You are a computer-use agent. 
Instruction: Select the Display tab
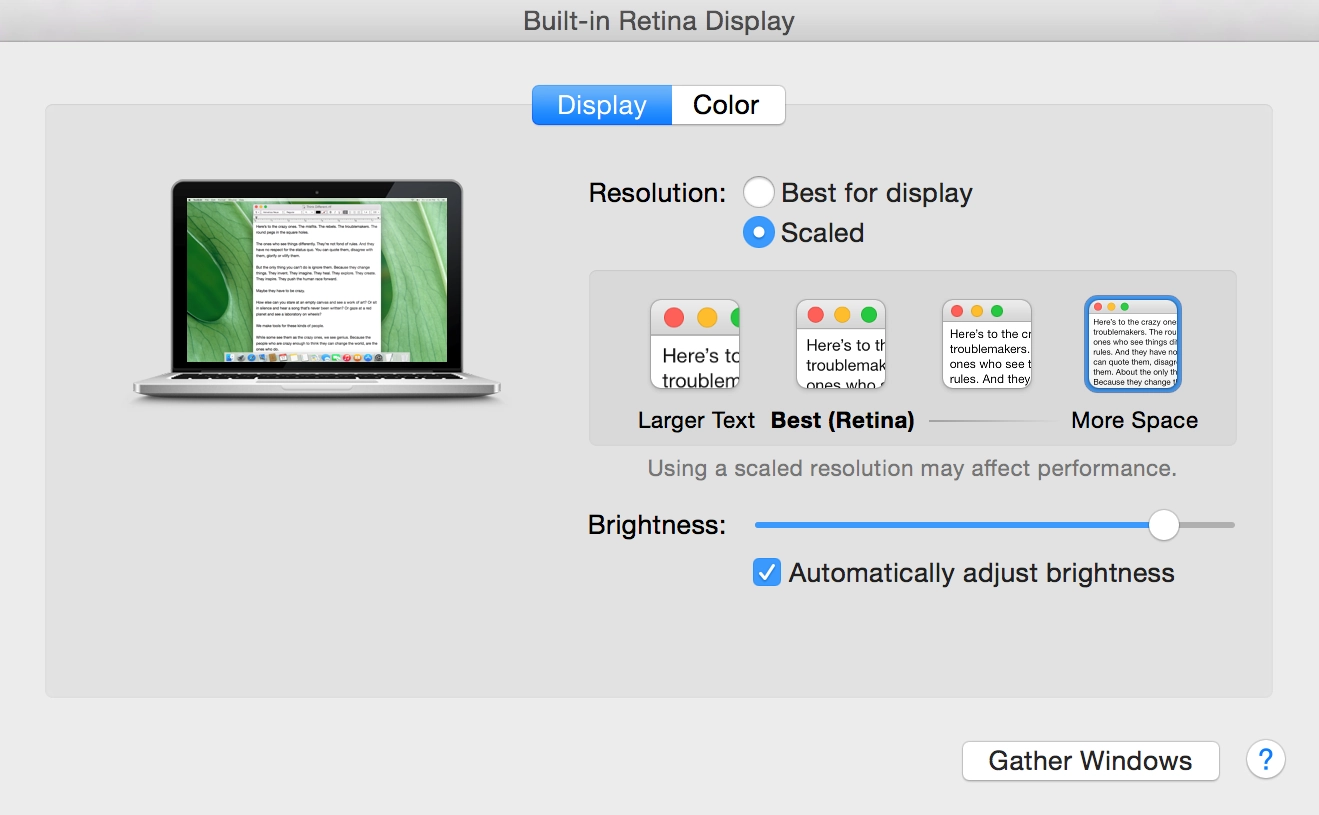pyautogui.click(x=601, y=105)
